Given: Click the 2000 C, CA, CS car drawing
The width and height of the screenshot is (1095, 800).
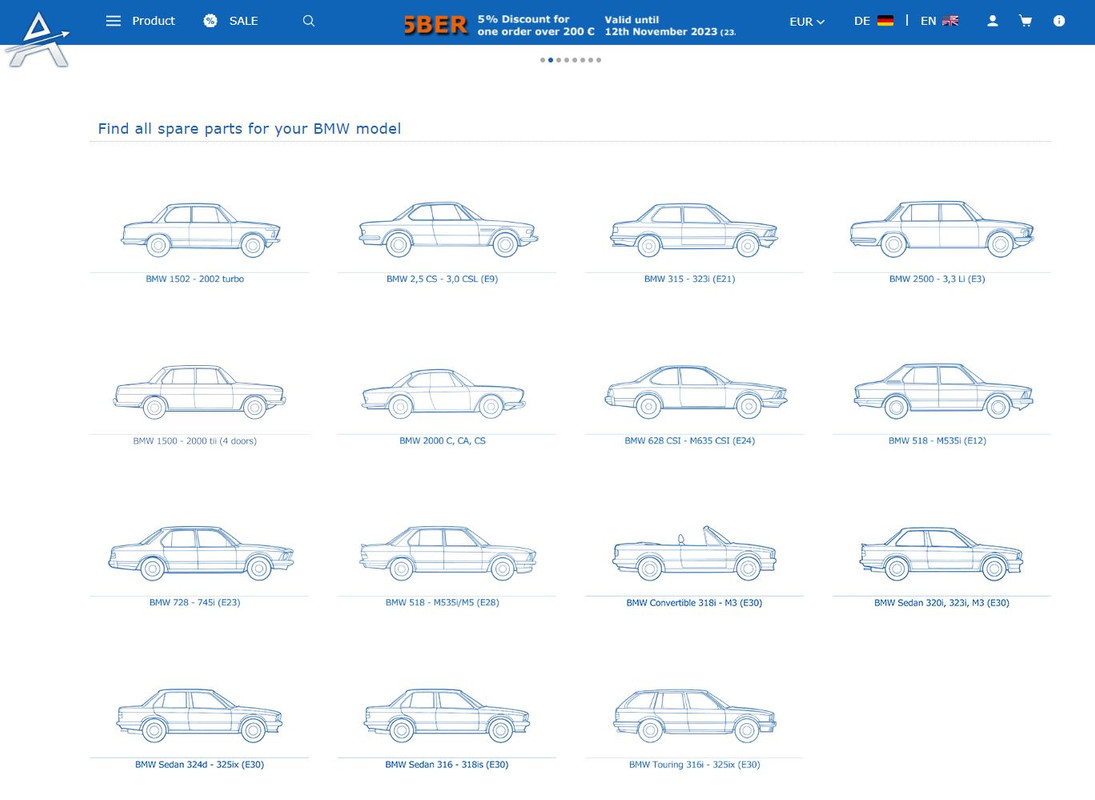Looking at the screenshot, I should 443,393.
